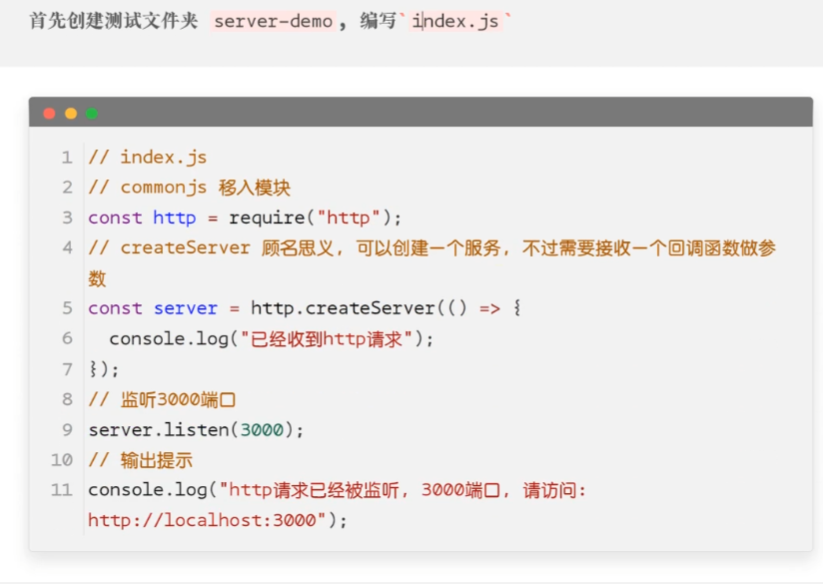Click the red dot in code window header
823x584 pixels.
point(49,113)
